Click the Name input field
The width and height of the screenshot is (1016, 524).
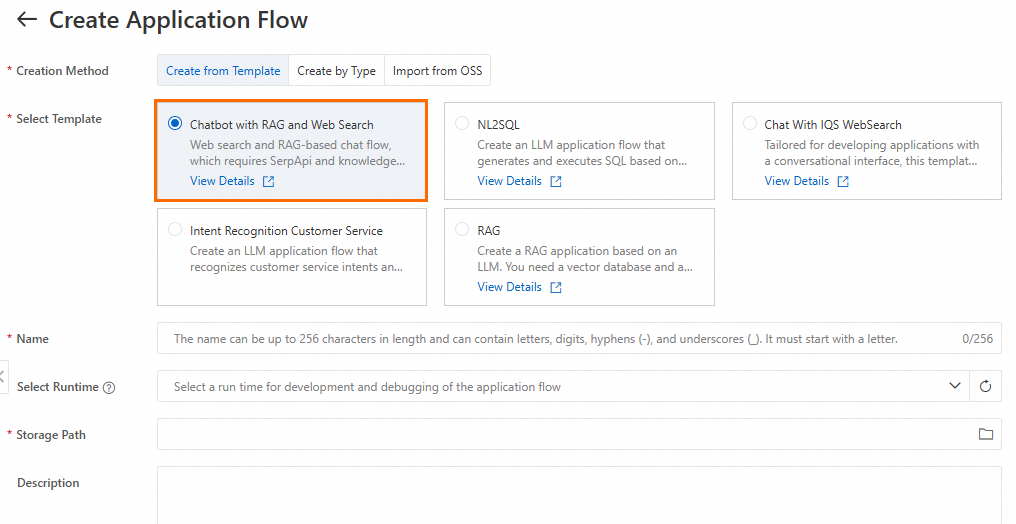560,339
